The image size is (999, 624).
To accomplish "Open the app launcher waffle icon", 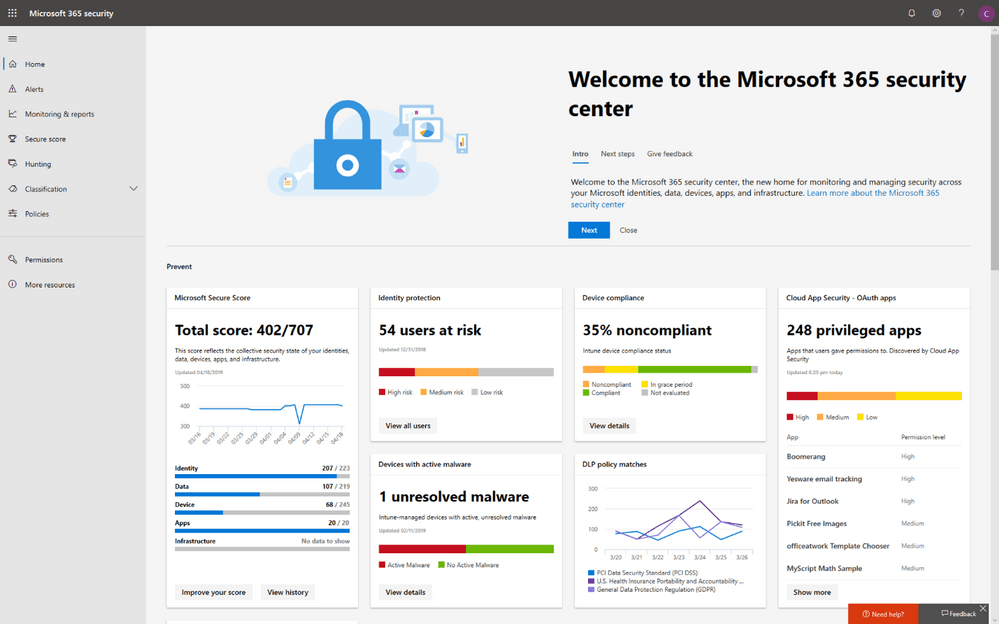I will tap(12, 13).
